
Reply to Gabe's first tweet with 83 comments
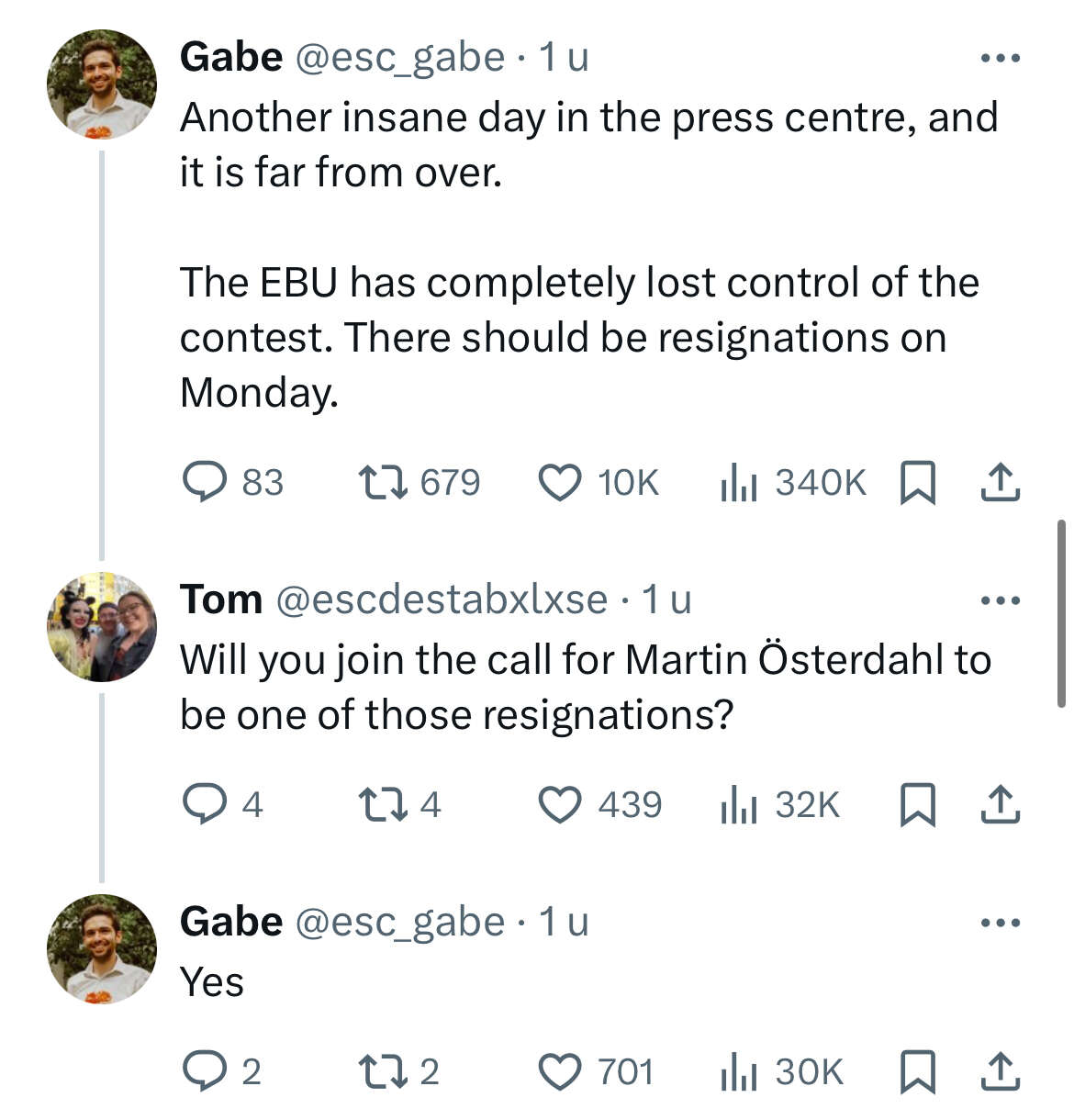pyautogui.click(x=205, y=482)
